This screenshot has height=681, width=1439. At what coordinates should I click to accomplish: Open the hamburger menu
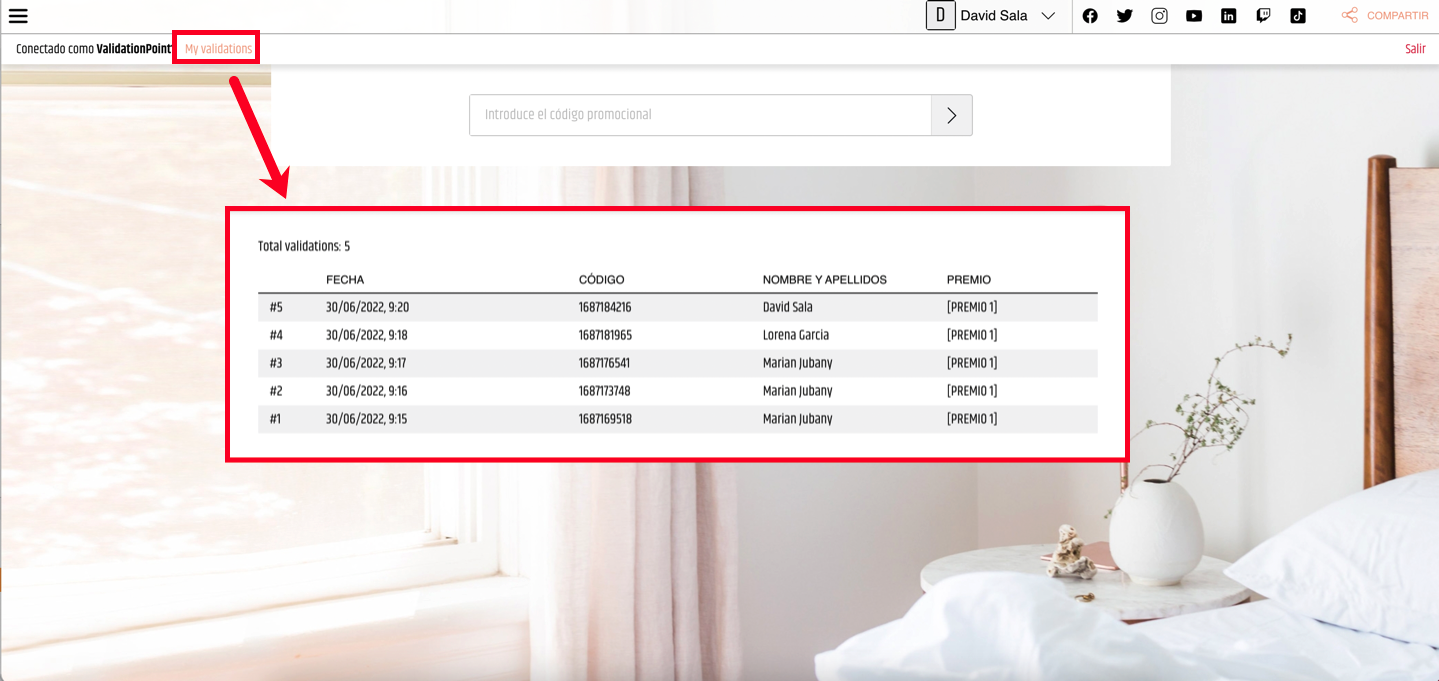(x=18, y=16)
